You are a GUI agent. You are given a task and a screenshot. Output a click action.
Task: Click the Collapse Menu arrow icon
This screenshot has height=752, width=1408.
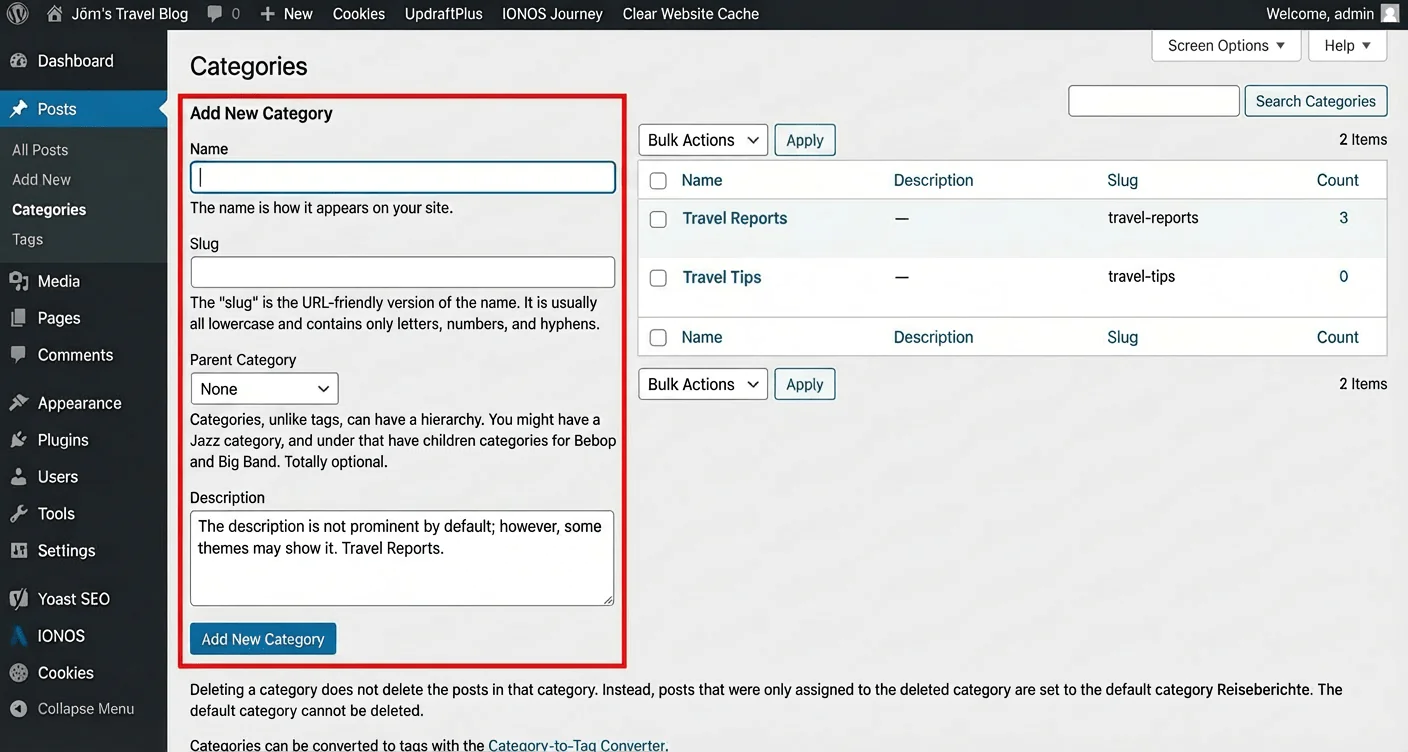[x=18, y=709]
